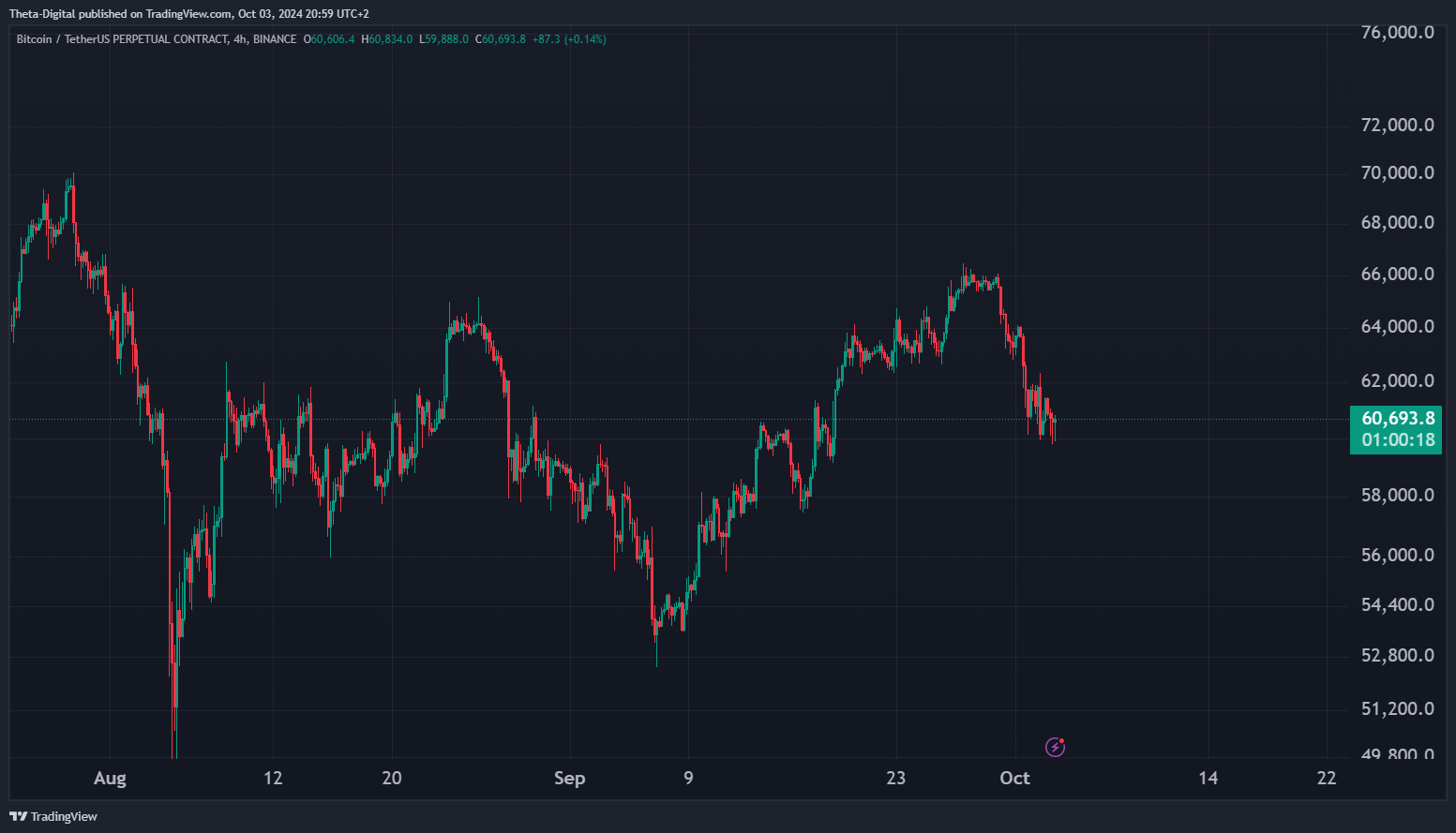
Task: Click the Oct date label on time axis
Action: 1014,778
